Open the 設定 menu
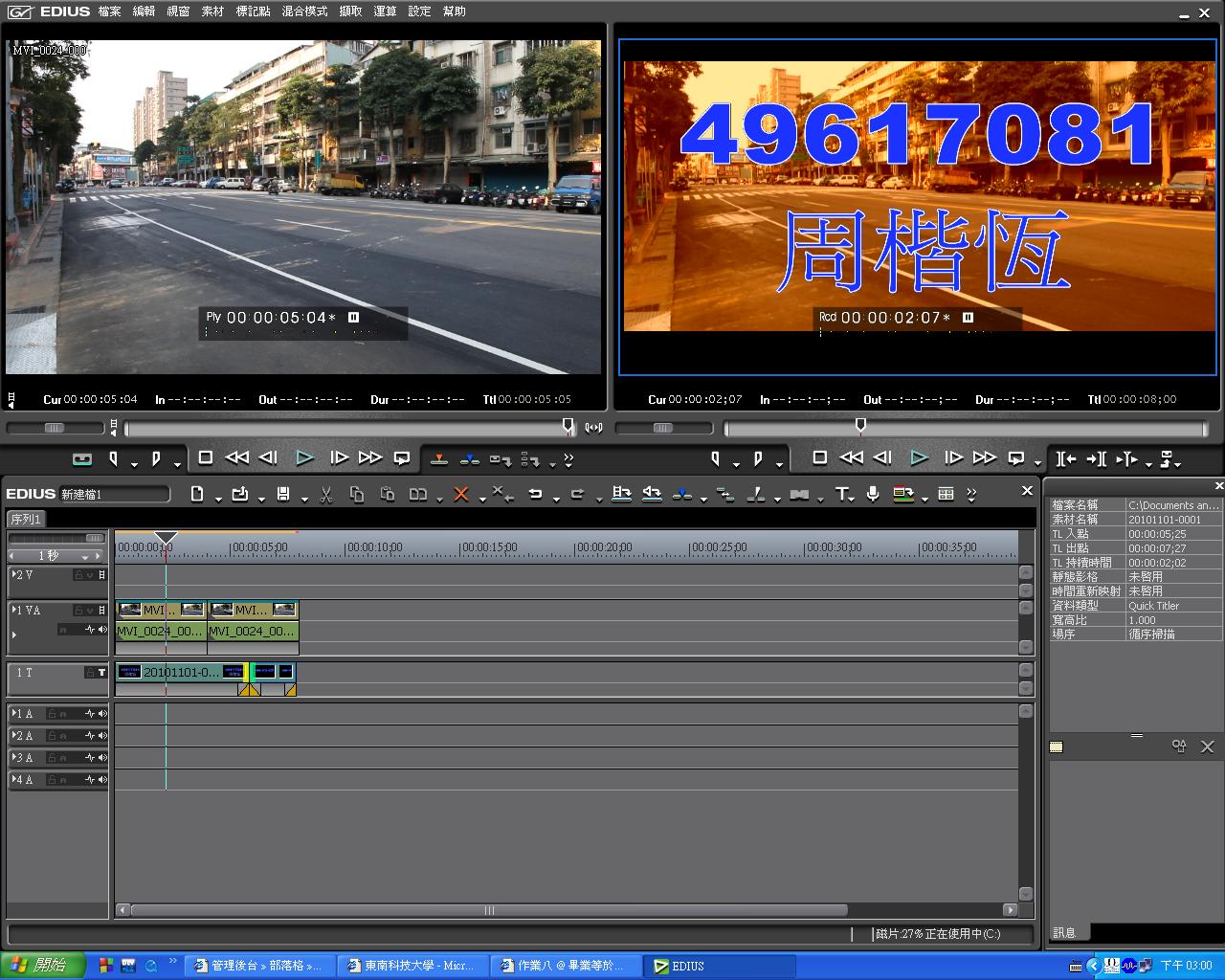Viewport: 1225px width, 980px height. (x=419, y=11)
